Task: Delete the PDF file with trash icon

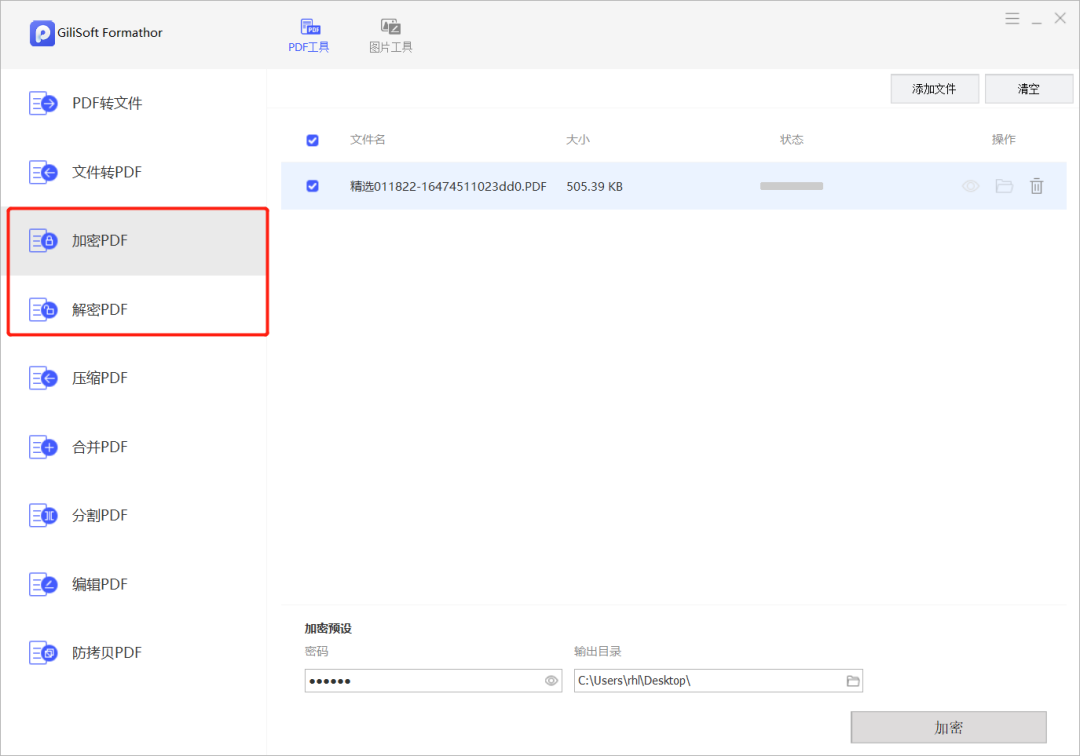Action: [1037, 185]
